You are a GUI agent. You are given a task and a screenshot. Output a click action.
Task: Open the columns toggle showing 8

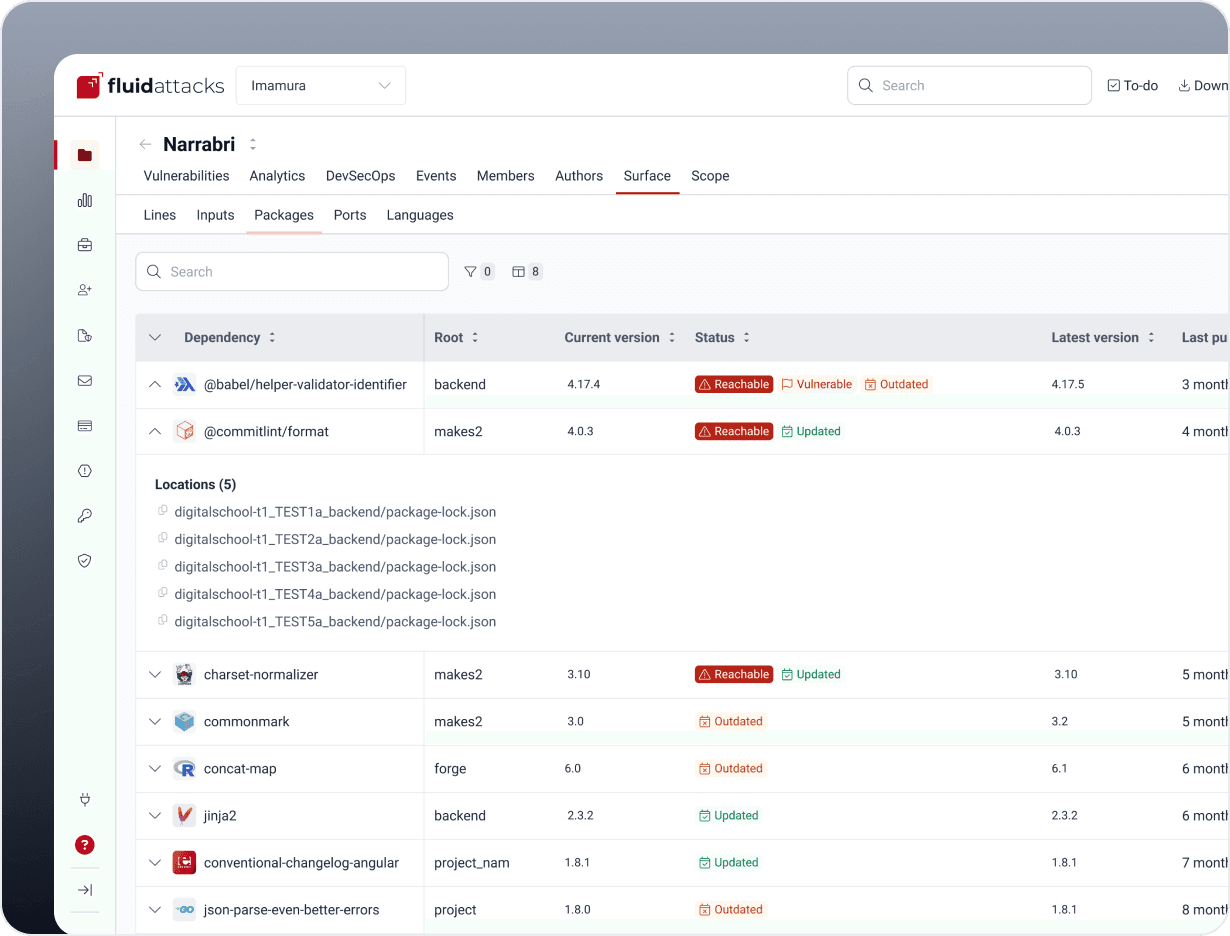pos(527,272)
